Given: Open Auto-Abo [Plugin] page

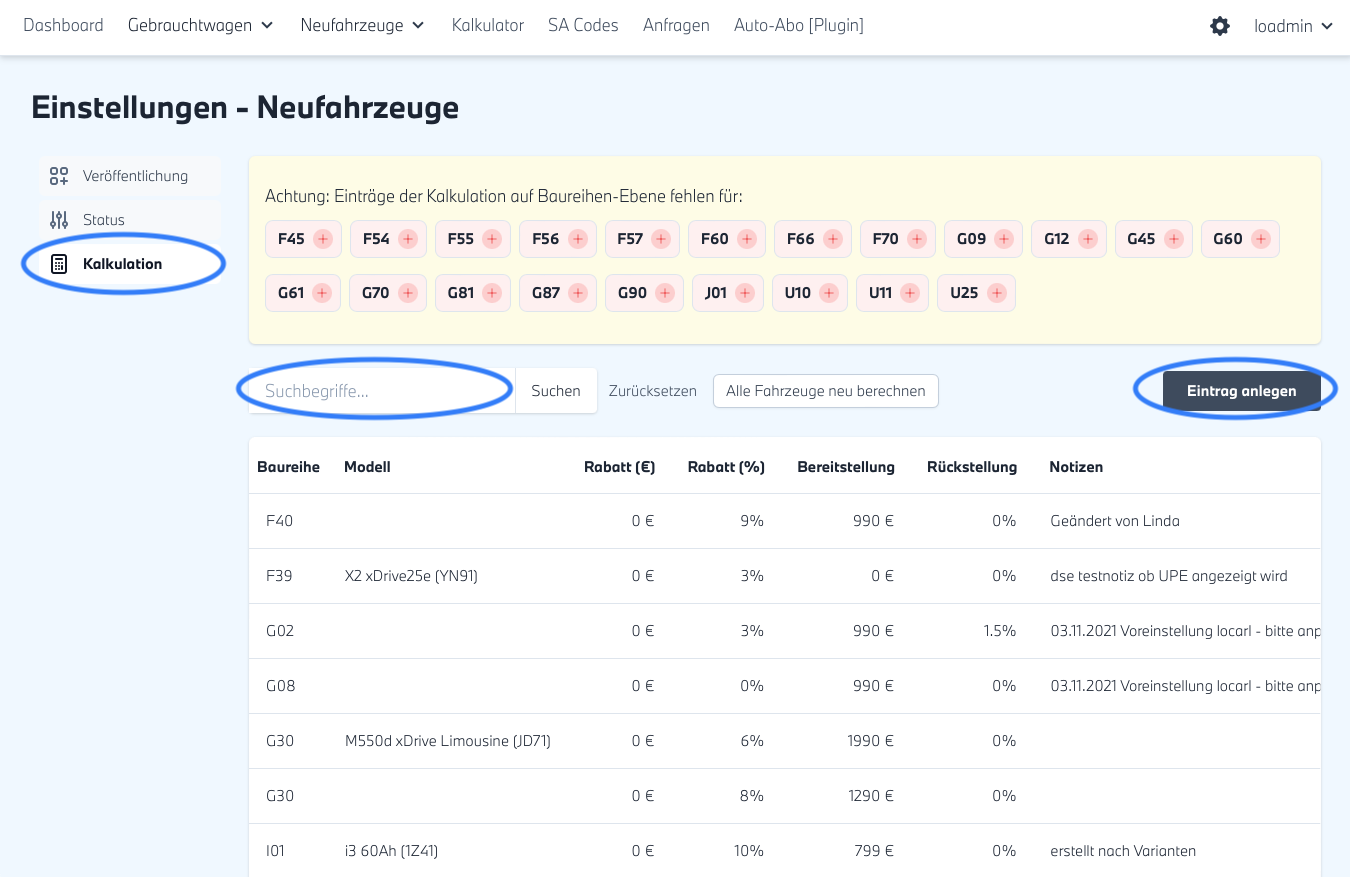Looking at the screenshot, I should pos(798,26).
